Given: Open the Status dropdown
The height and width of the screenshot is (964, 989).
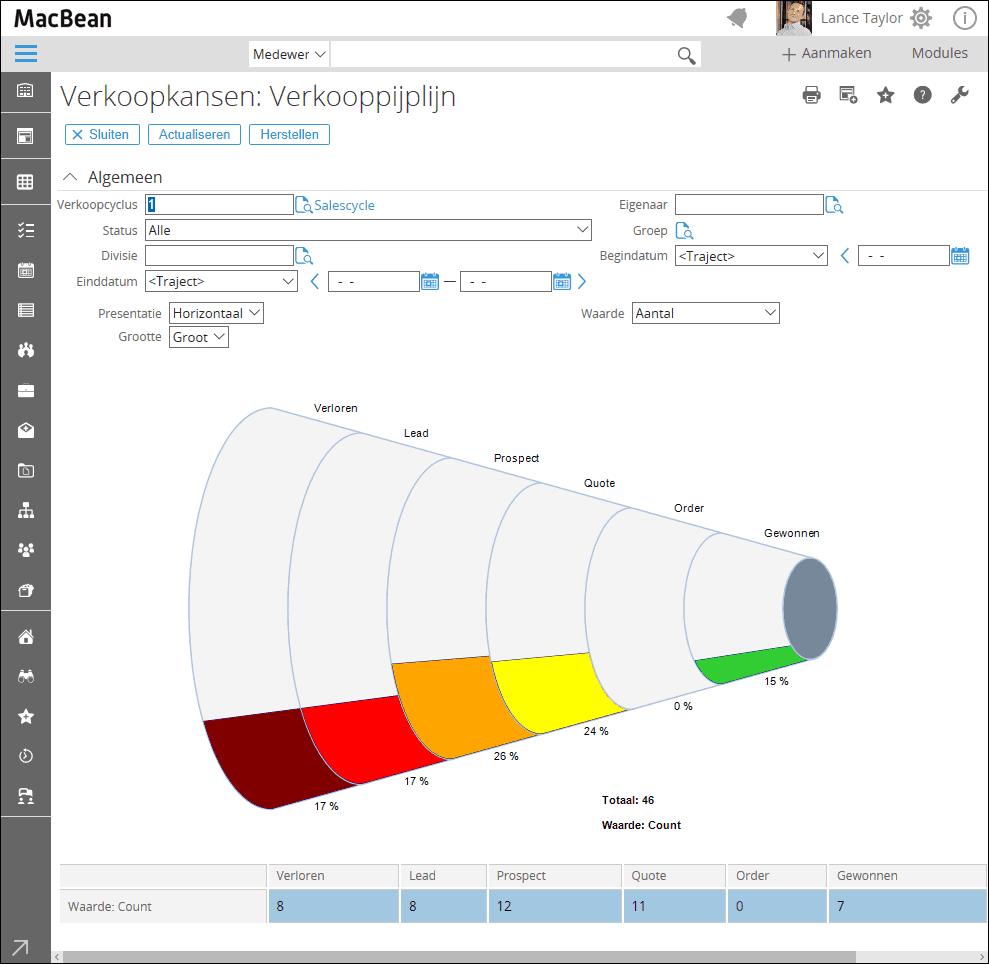Looking at the screenshot, I should click(369, 230).
